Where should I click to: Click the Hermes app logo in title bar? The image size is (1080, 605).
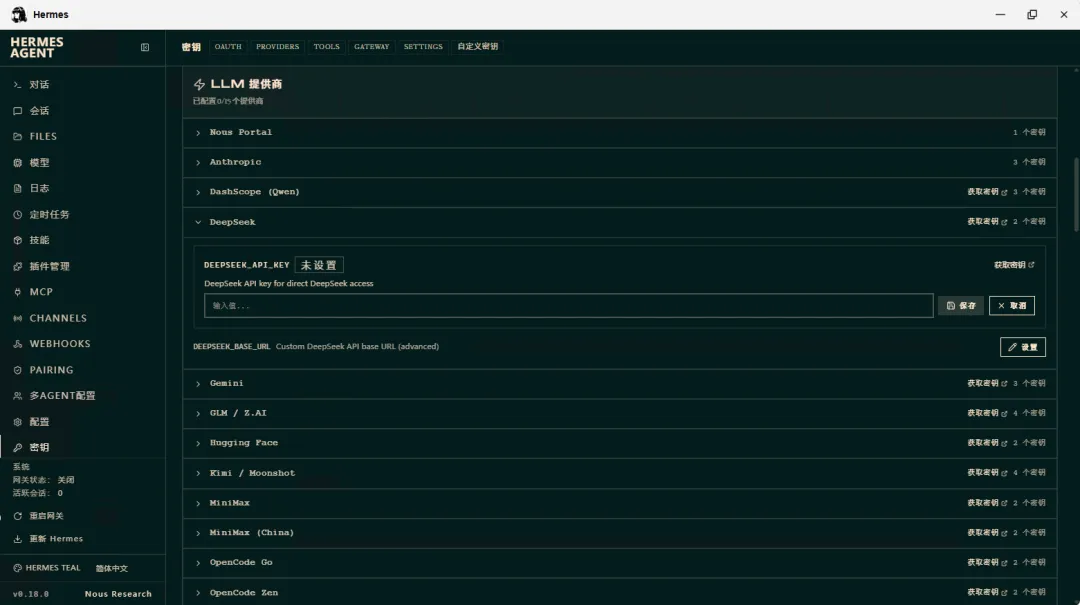click(x=19, y=14)
